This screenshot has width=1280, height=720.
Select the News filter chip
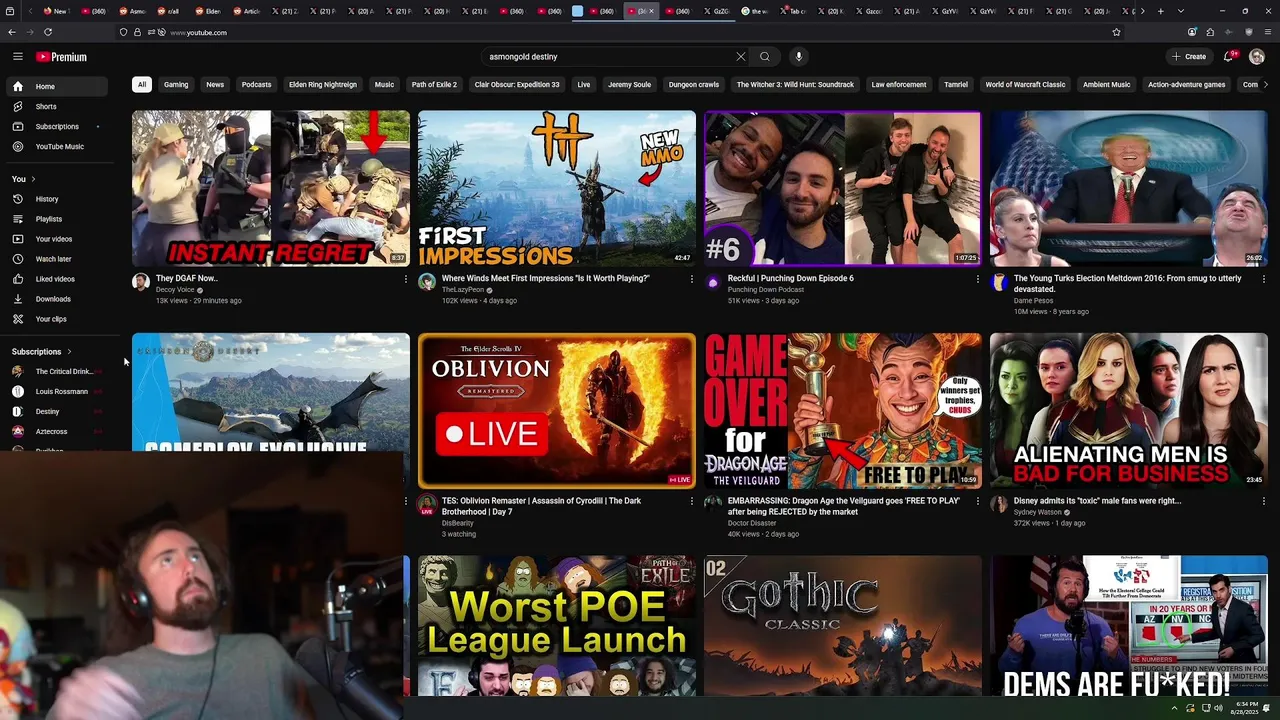(215, 85)
